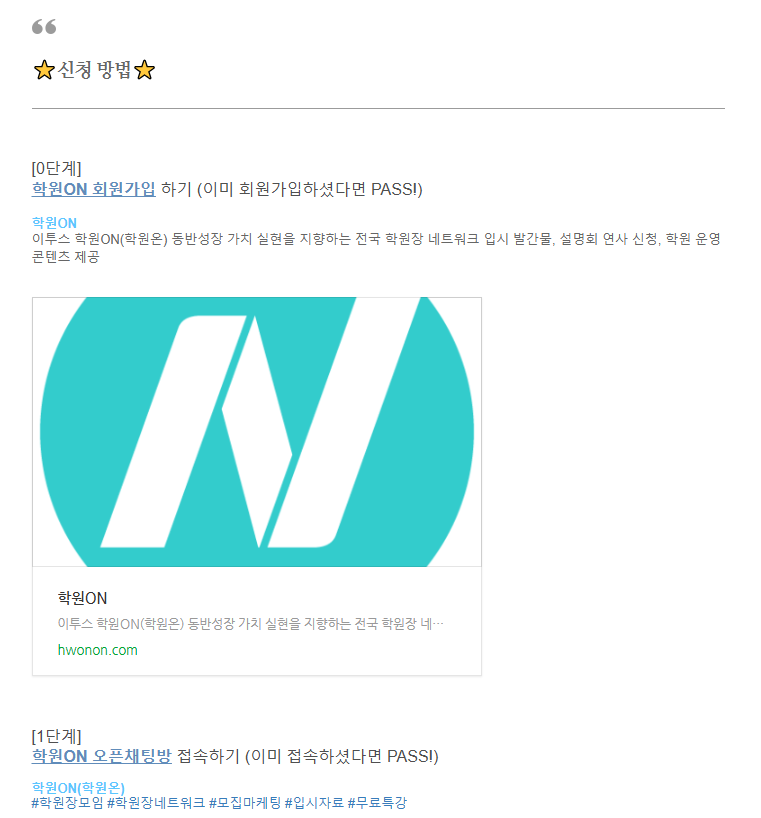Click the 학원ON title in link card
The height and width of the screenshot is (818, 761).
click(82, 598)
